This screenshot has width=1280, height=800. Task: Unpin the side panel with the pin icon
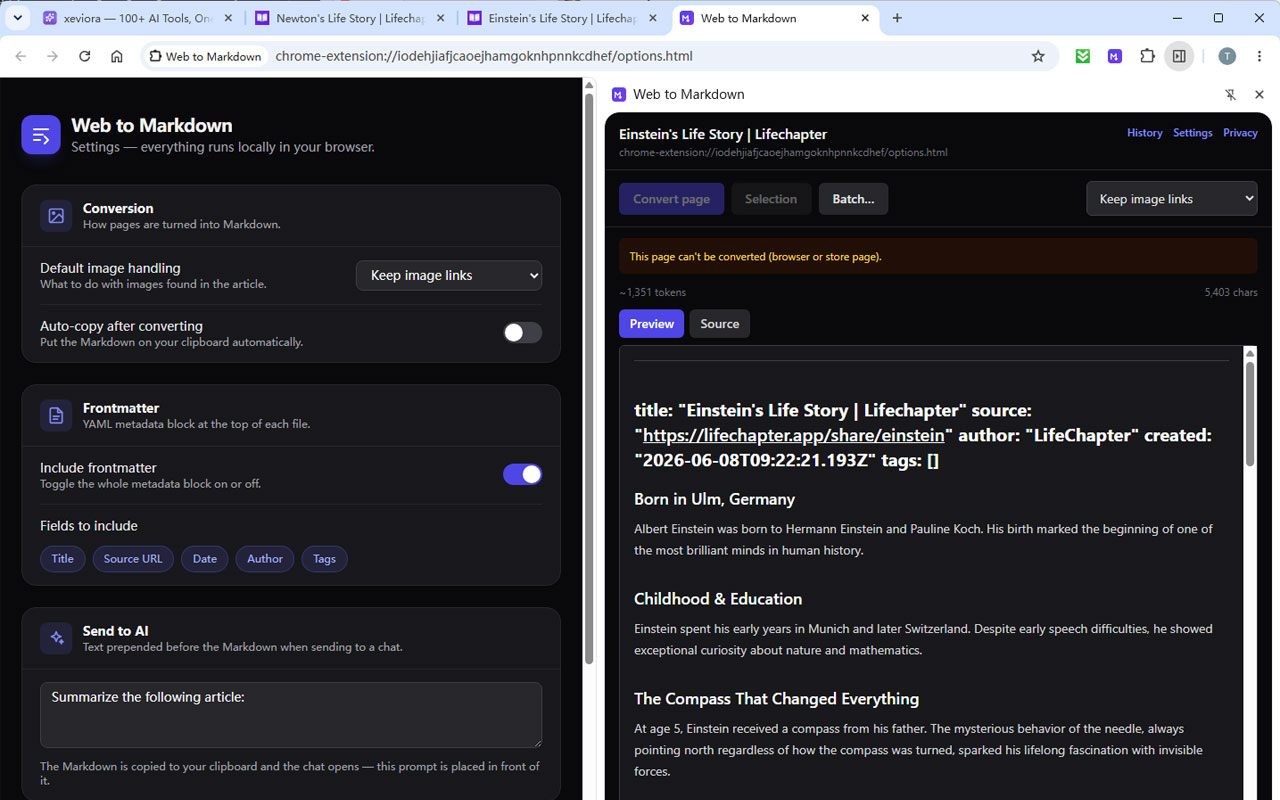point(1231,94)
